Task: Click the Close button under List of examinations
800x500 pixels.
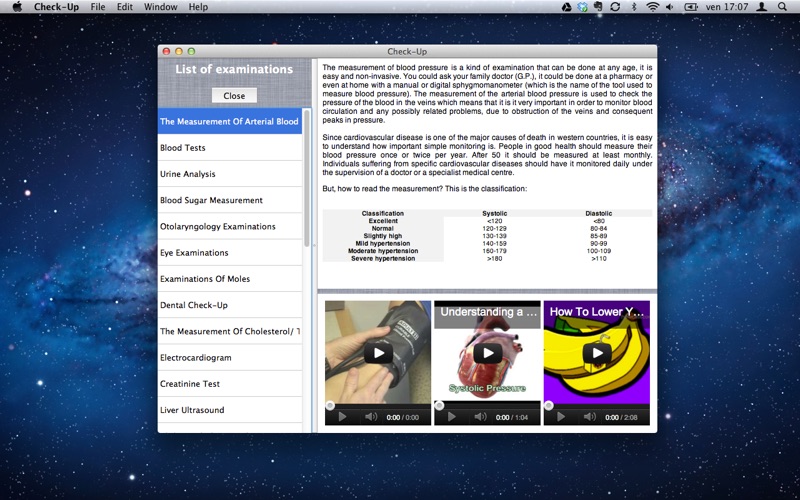Action: [234, 96]
